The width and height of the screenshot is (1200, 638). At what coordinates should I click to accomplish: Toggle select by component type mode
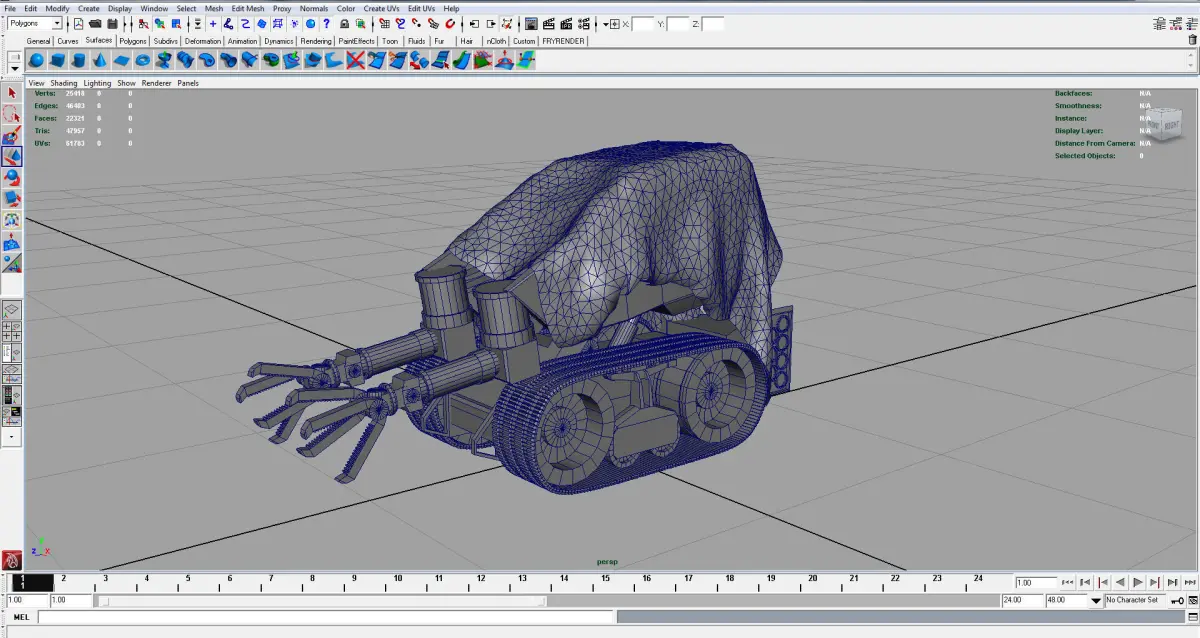pyautogui.click(x=176, y=23)
